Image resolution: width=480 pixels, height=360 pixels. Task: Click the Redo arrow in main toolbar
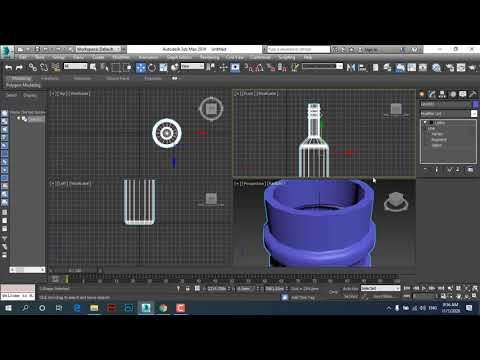(x=19, y=68)
